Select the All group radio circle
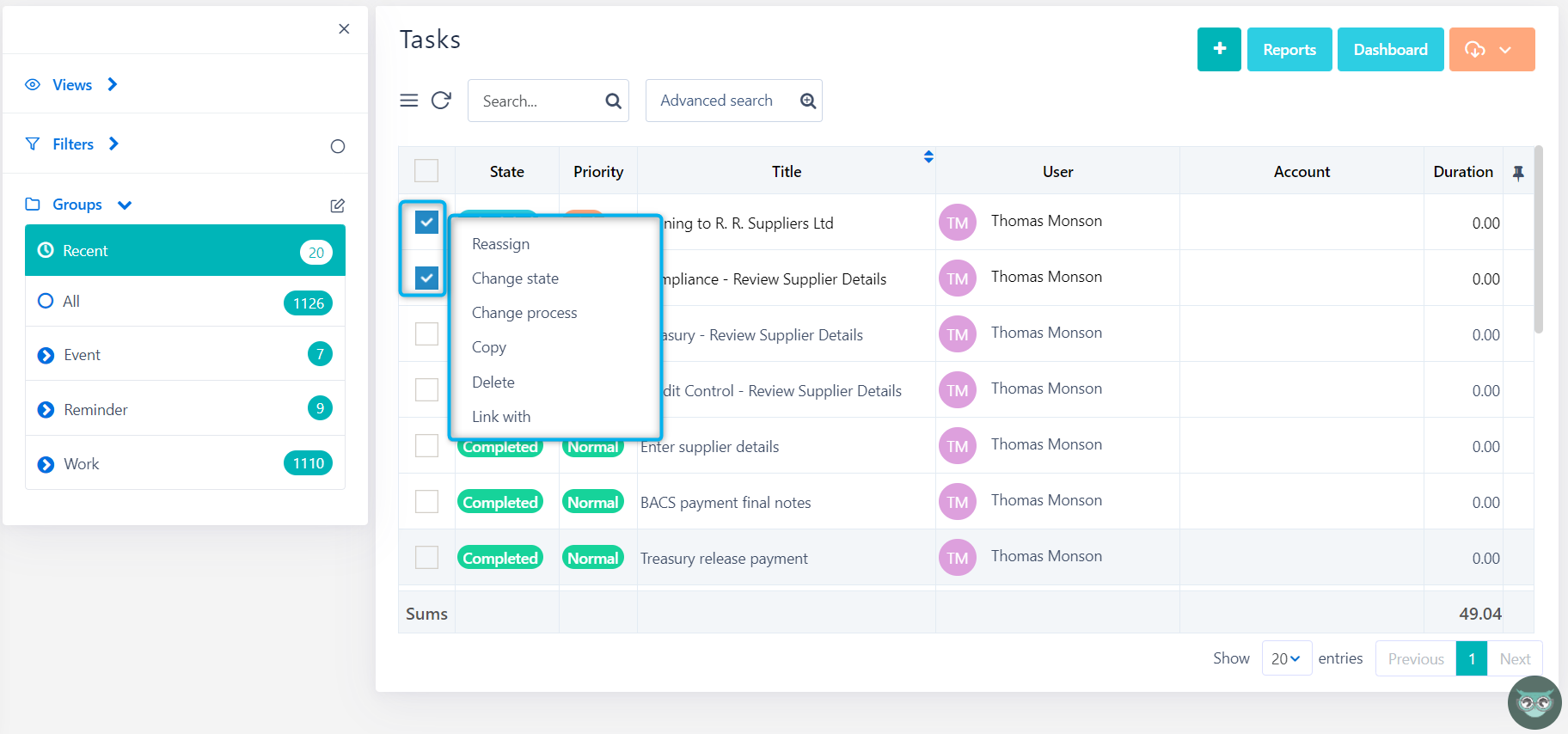This screenshot has height=734, width=1568. point(46,302)
